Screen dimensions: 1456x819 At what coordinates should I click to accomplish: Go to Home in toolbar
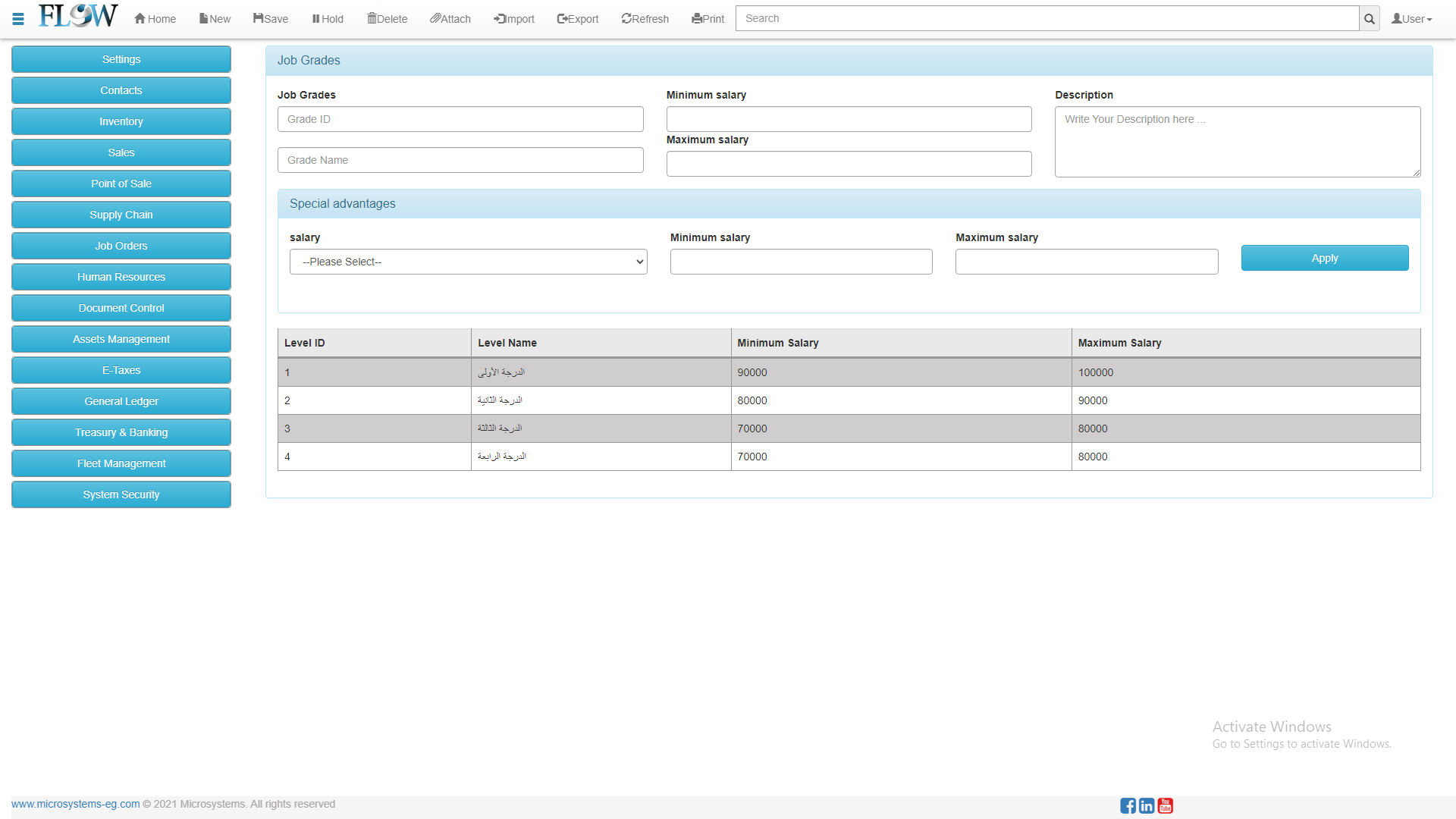pos(155,19)
